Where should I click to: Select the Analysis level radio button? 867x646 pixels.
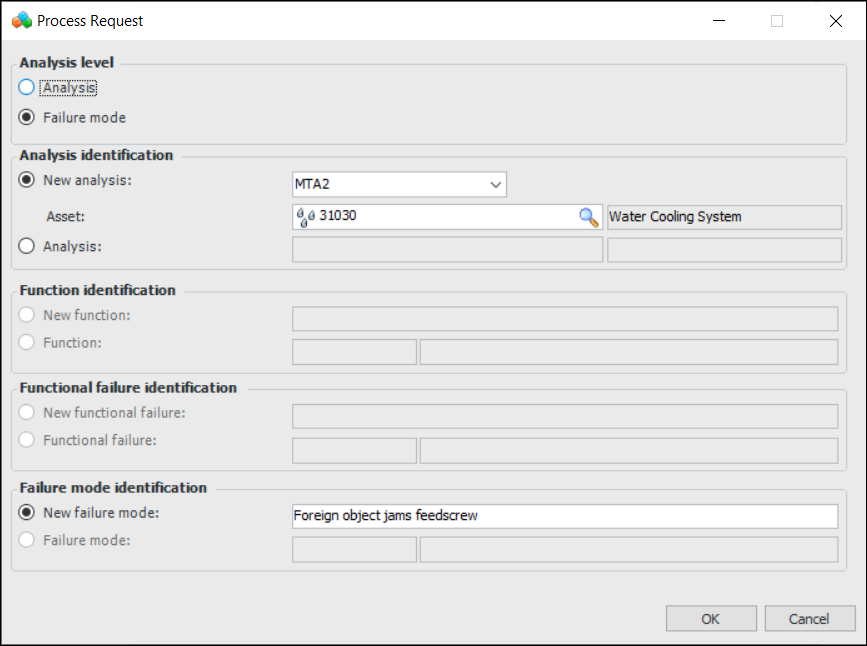click(x=27, y=88)
